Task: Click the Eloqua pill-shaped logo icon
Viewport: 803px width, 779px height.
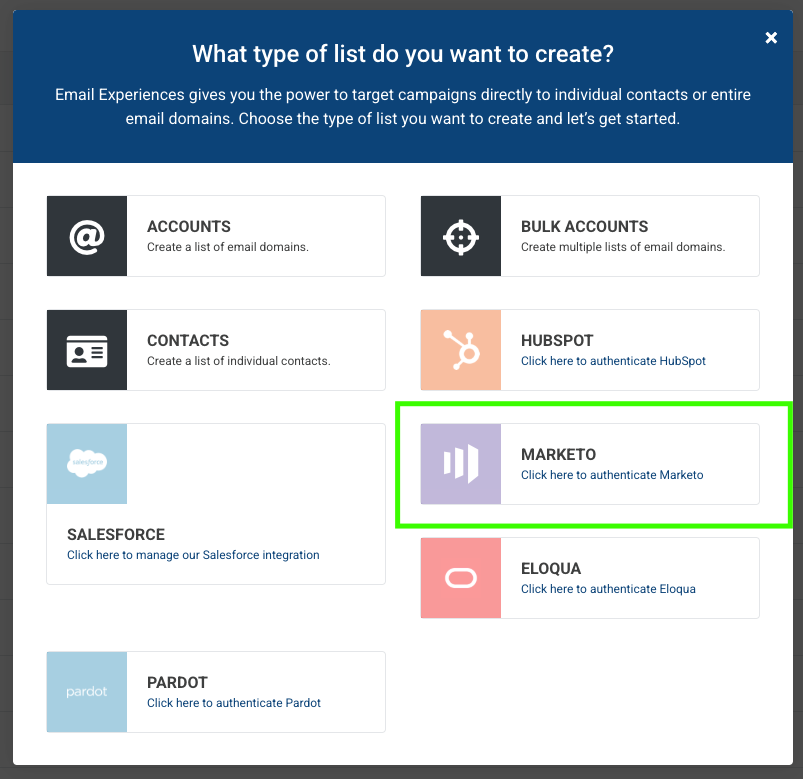Action: (x=460, y=578)
